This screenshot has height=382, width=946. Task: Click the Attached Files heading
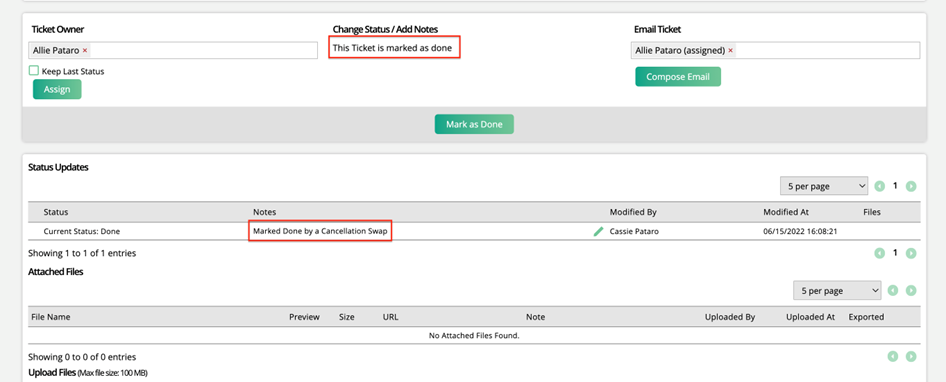(56, 272)
